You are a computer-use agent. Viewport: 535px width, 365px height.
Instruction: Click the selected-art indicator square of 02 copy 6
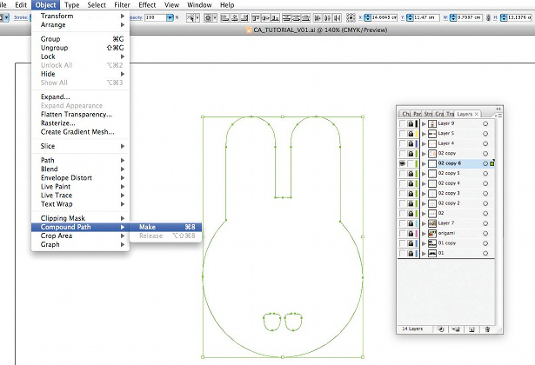pos(492,164)
